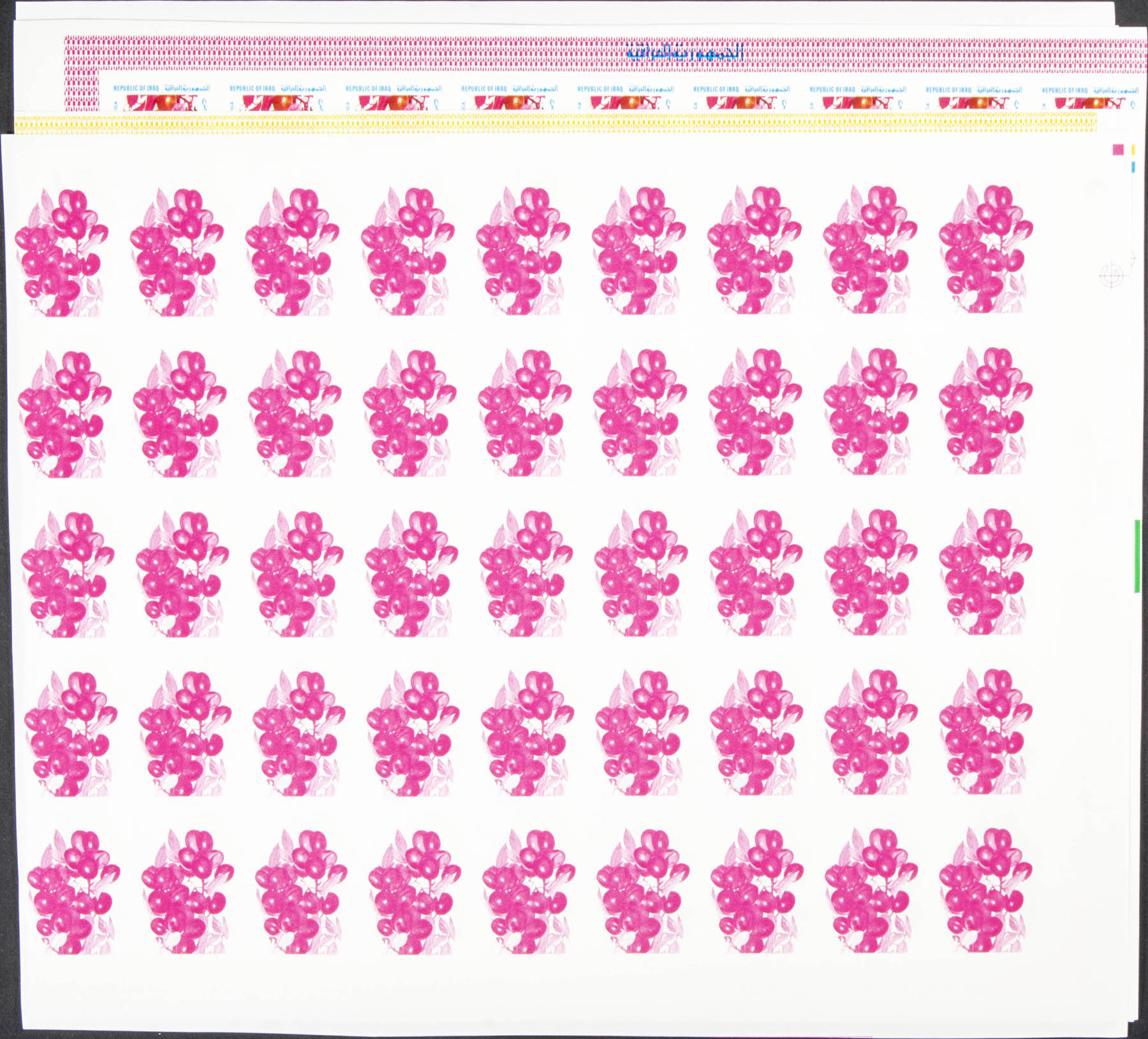
Task: Click the small blue color bar
Action: 1133,167
